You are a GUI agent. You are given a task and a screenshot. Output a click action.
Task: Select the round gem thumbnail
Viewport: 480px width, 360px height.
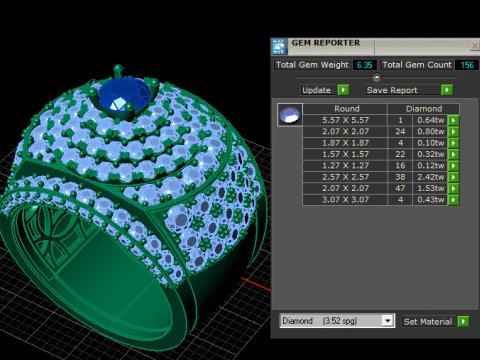290,115
